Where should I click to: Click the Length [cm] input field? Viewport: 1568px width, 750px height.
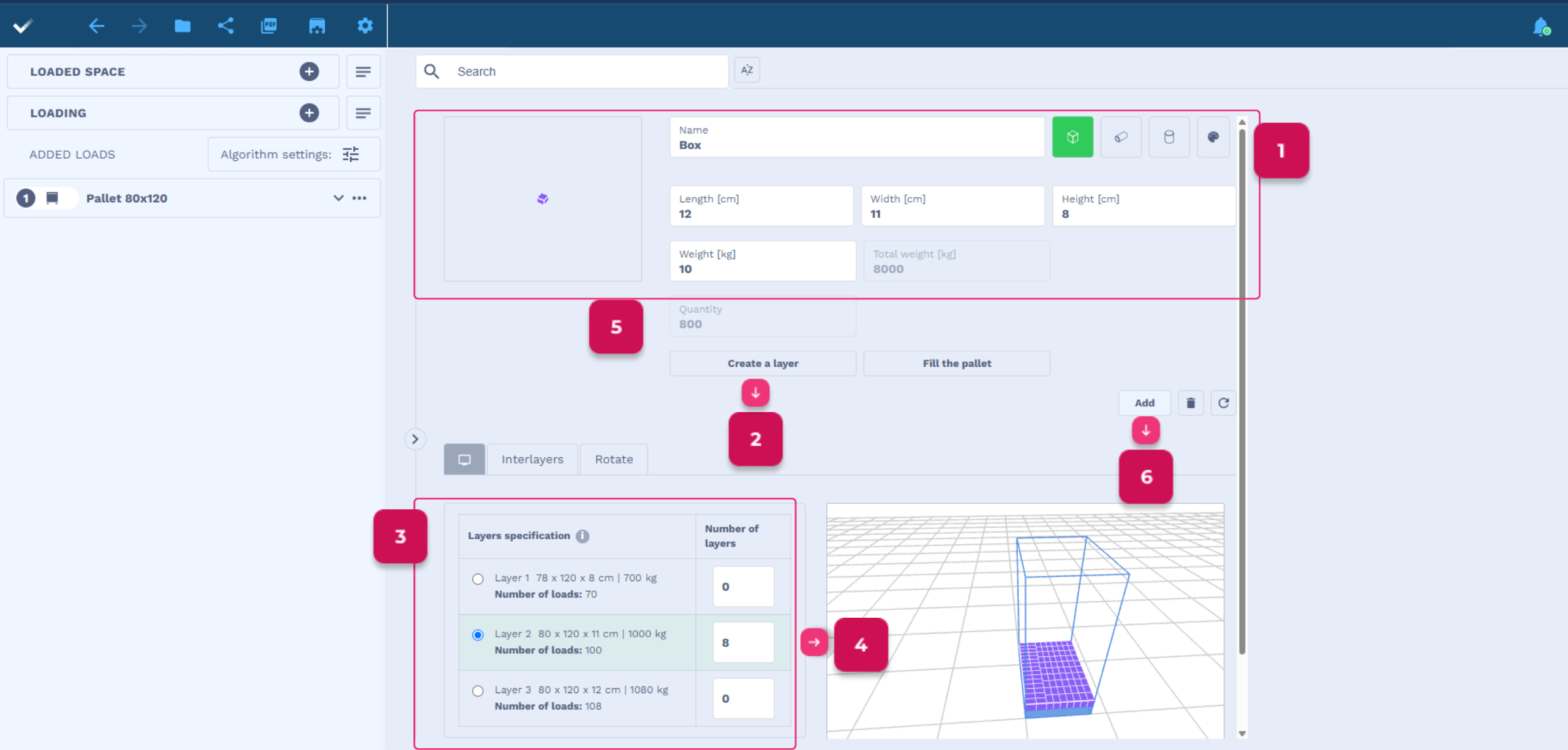[761, 206]
